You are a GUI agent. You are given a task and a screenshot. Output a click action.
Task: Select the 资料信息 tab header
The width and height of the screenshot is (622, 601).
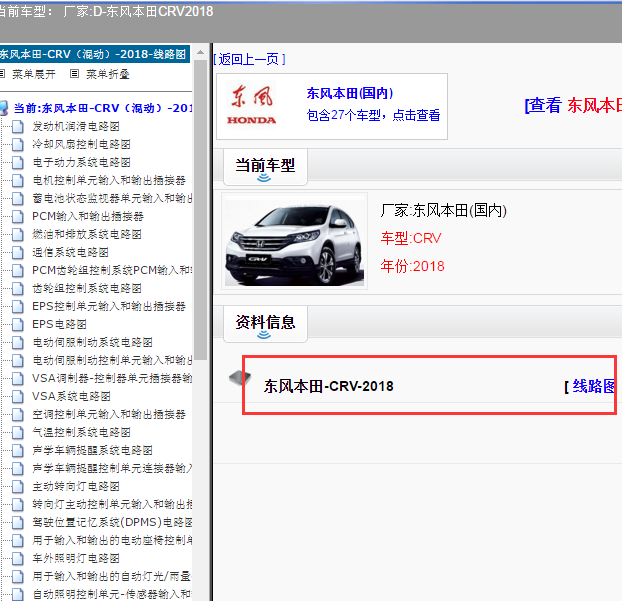[x=265, y=324]
